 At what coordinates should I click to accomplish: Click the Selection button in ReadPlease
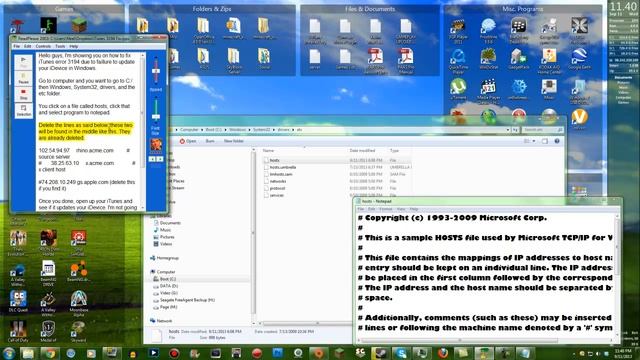click(23, 111)
